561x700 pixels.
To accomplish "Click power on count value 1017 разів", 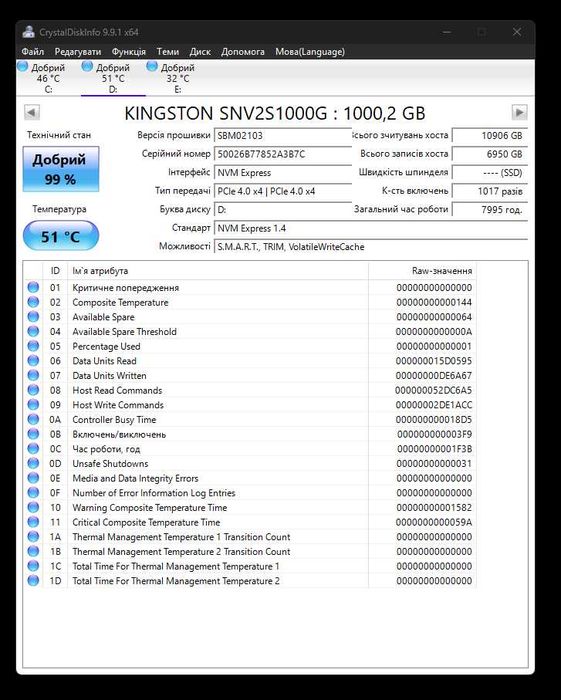I will tap(490, 191).
